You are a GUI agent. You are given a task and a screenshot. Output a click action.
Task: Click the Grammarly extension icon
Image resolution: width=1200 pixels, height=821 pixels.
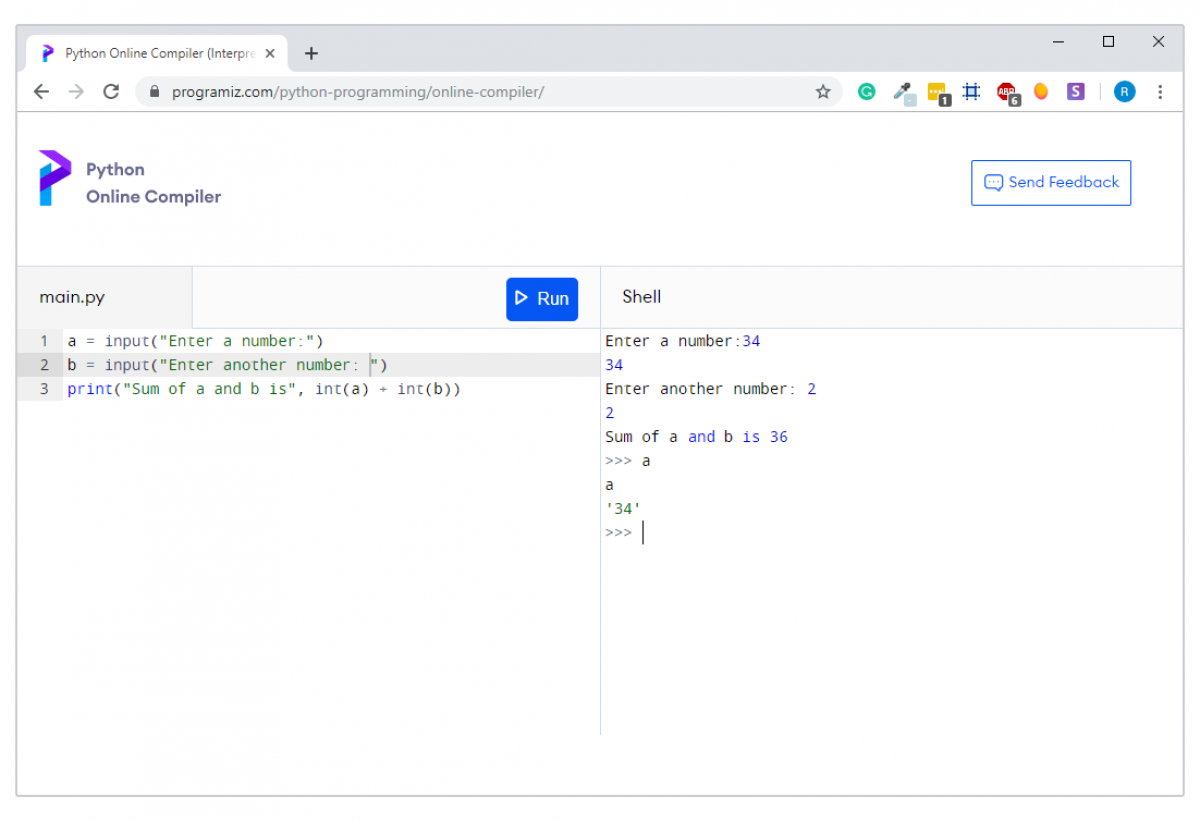(x=866, y=91)
